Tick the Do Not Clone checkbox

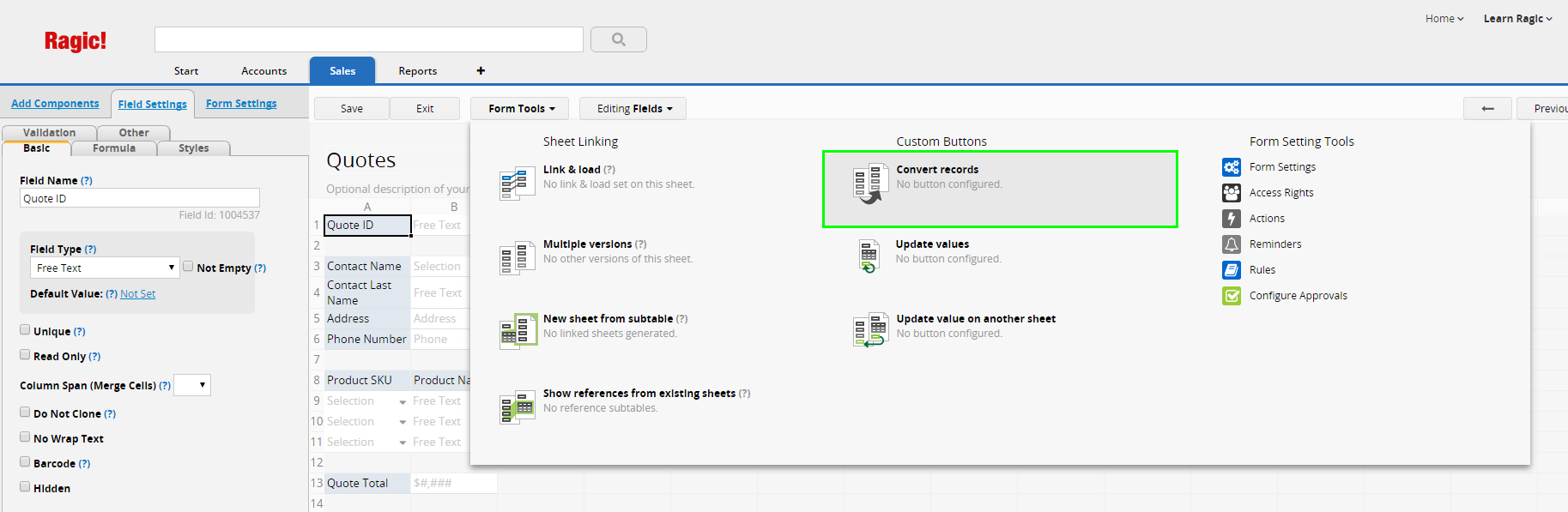(25, 412)
